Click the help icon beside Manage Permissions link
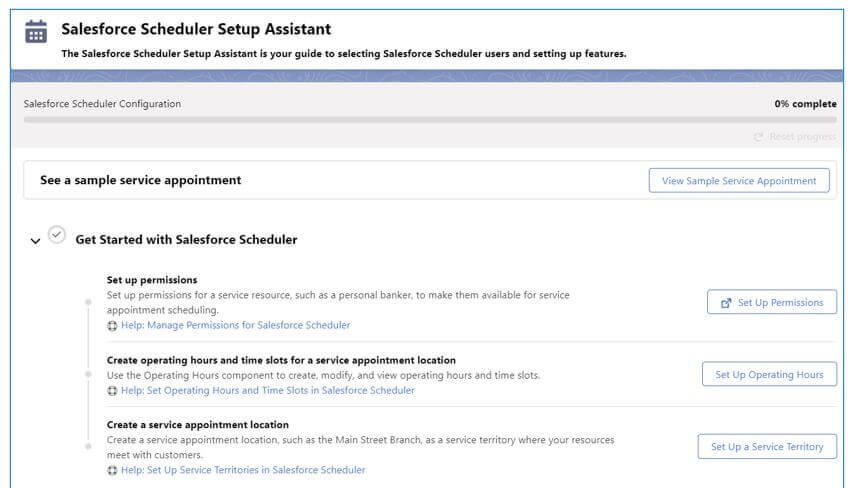The image size is (855, 488). [112, 326]
